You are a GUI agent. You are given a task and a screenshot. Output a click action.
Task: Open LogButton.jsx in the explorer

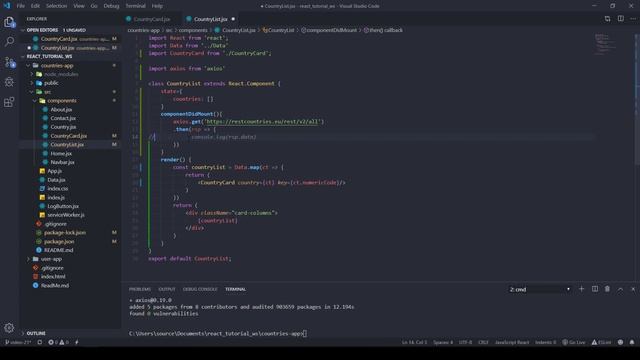63,206
